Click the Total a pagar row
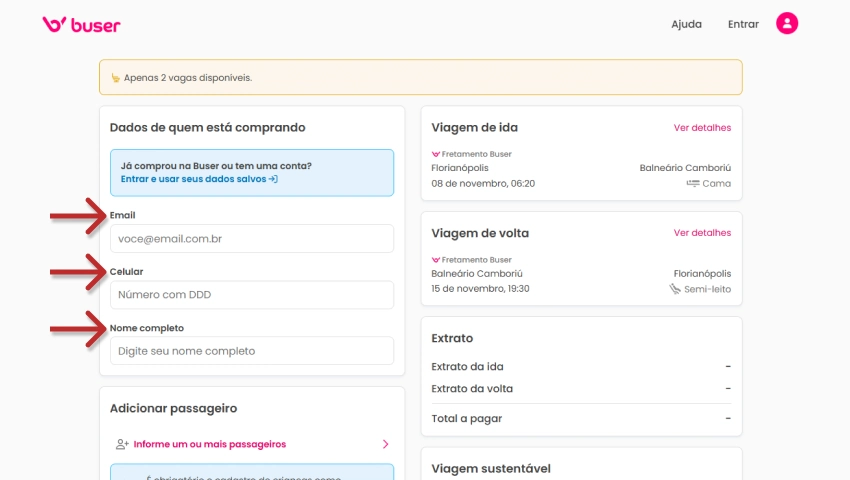This screenshot has height=480, width=850. click(x=581, y=419)
